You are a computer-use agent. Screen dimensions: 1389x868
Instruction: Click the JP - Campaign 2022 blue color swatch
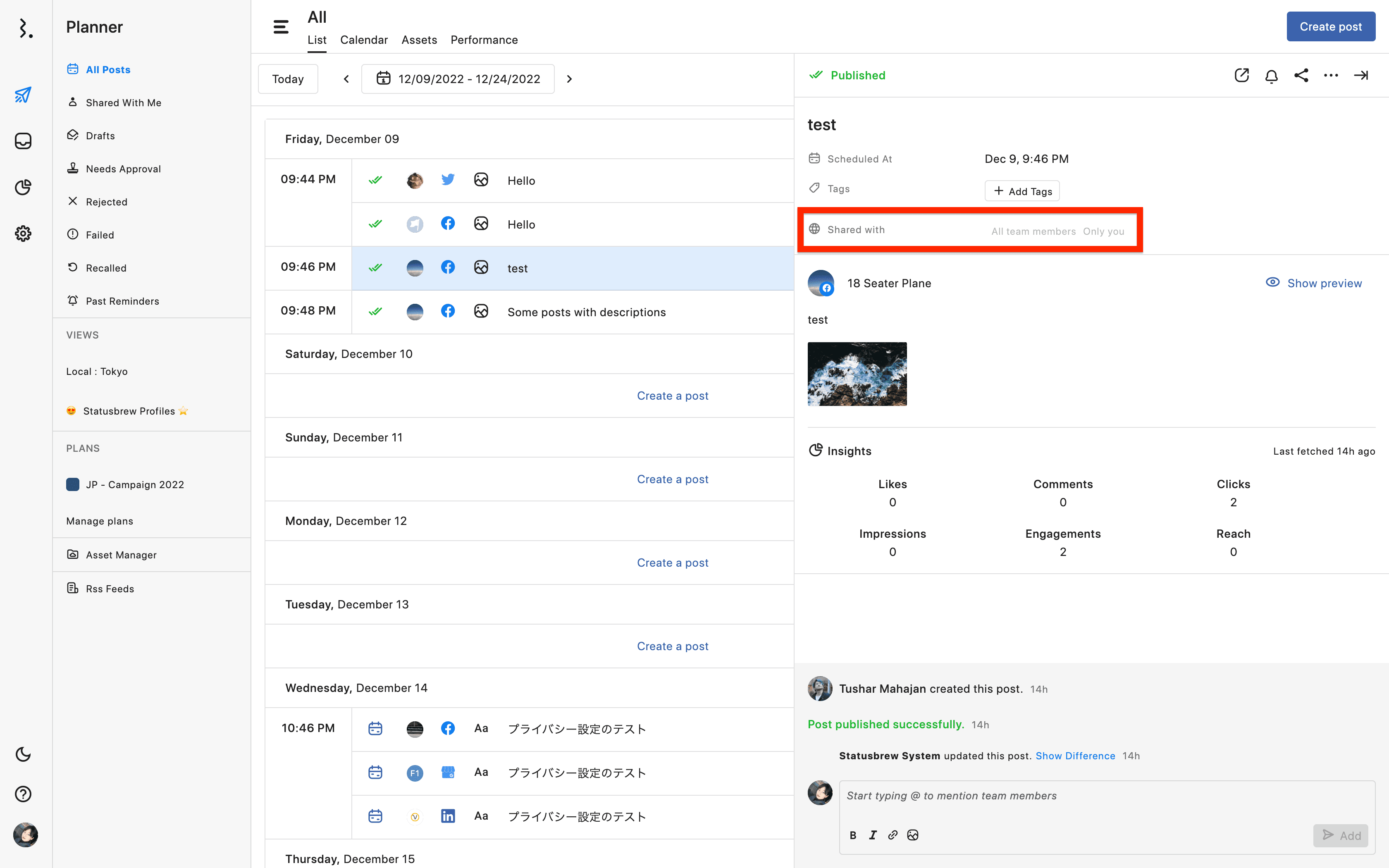pos(73,484)
